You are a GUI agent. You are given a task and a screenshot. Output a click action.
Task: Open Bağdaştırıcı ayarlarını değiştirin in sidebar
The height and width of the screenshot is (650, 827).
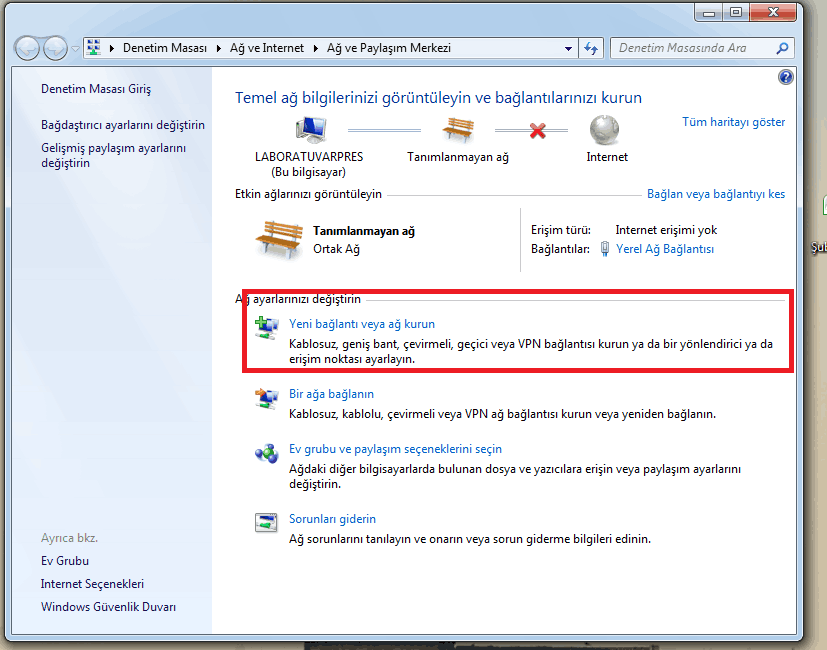[x=122, y=125]
